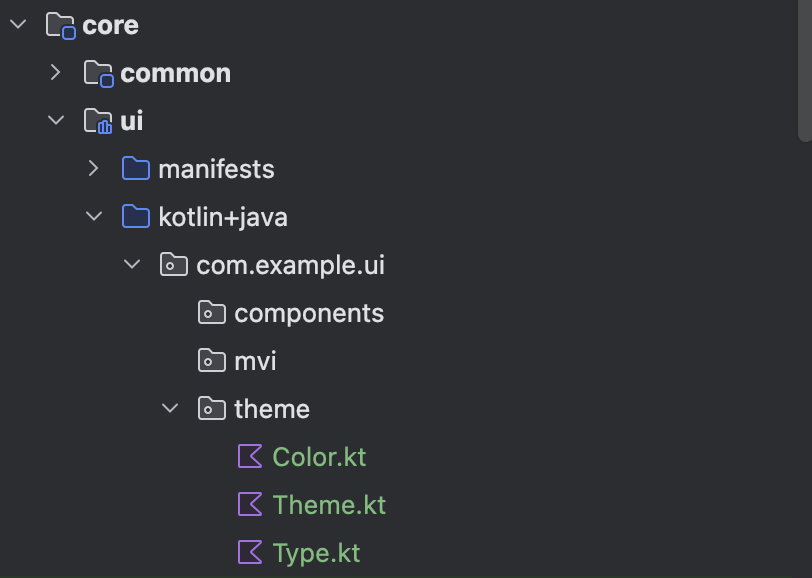This screenshot has width=812, height=578.
Task: Collapse the theme package arrow
Action: pos(170,409)
